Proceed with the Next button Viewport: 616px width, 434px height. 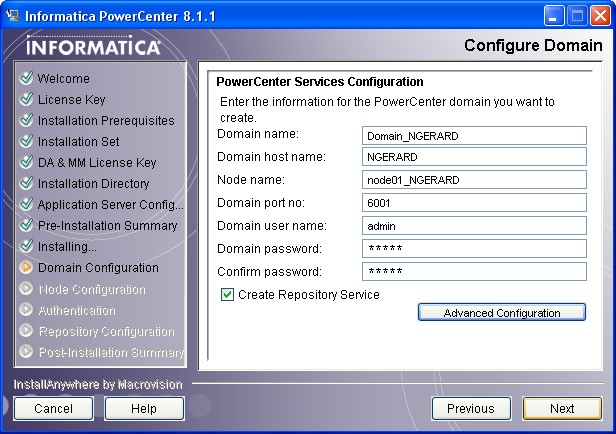562,408
